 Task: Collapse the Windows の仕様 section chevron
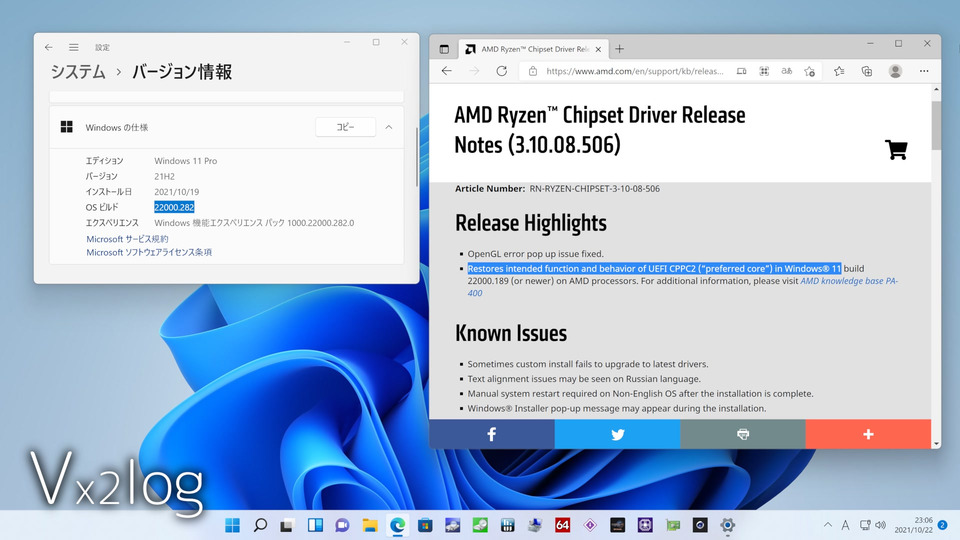pyautogui.click(x=389, y=127)
